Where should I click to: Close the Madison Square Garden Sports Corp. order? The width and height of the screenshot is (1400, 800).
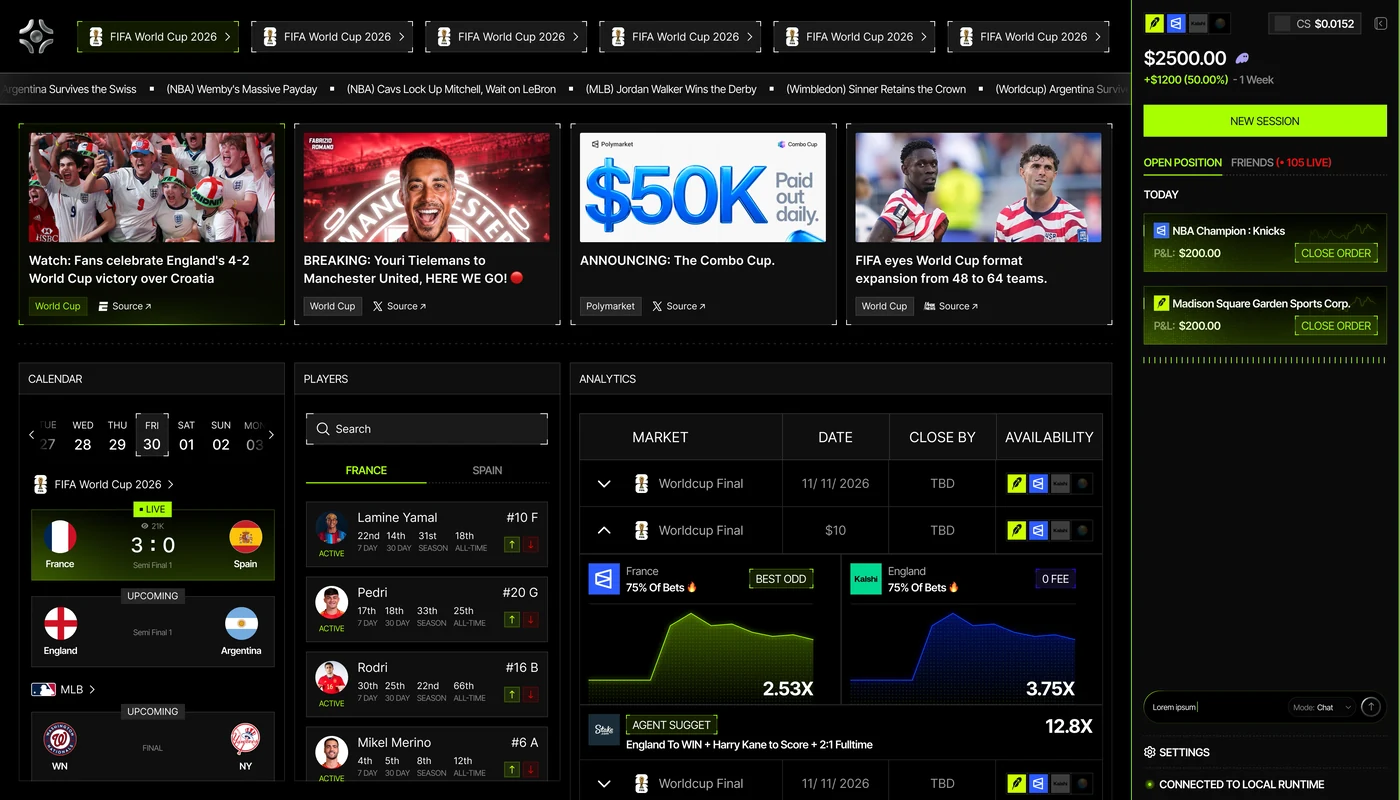[x=1336, y=326]
